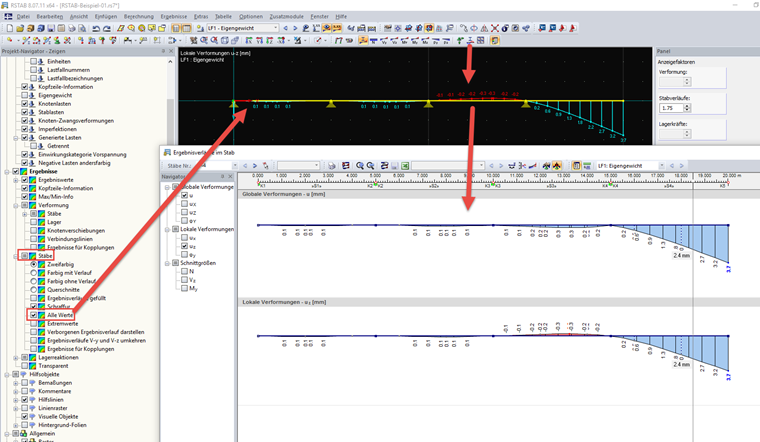Toggle color panel icon at toolbar end
Image resolution: width=760 pixels, height=442 pixels.
click(495, 41)
